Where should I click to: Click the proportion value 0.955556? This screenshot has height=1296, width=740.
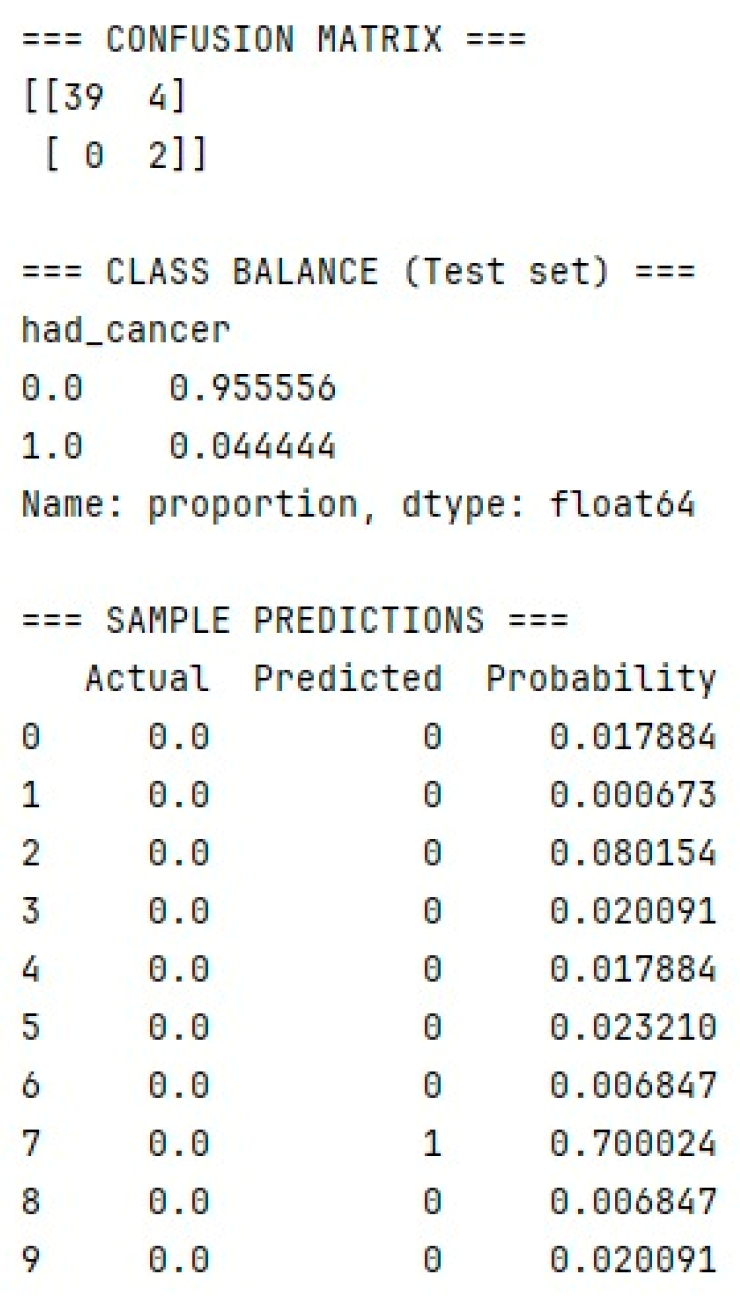point(252,388)
